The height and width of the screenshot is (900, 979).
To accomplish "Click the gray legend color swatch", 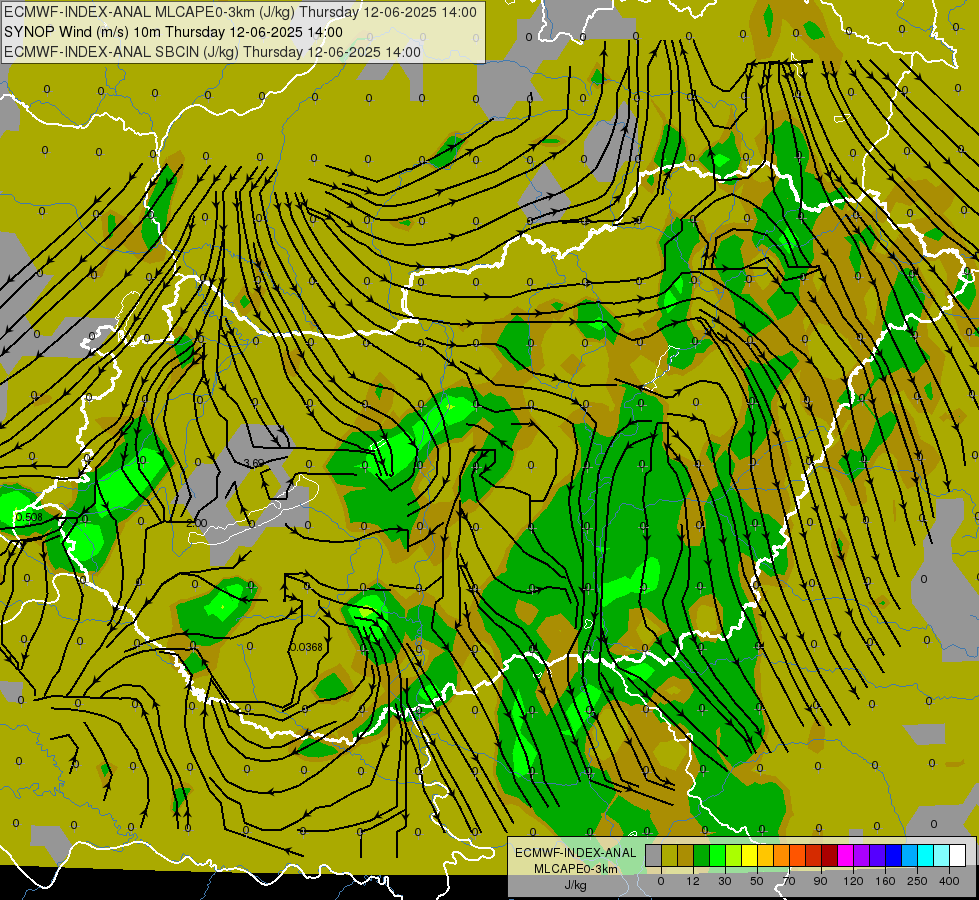I will pyautogui.click(x=654, y=855).
